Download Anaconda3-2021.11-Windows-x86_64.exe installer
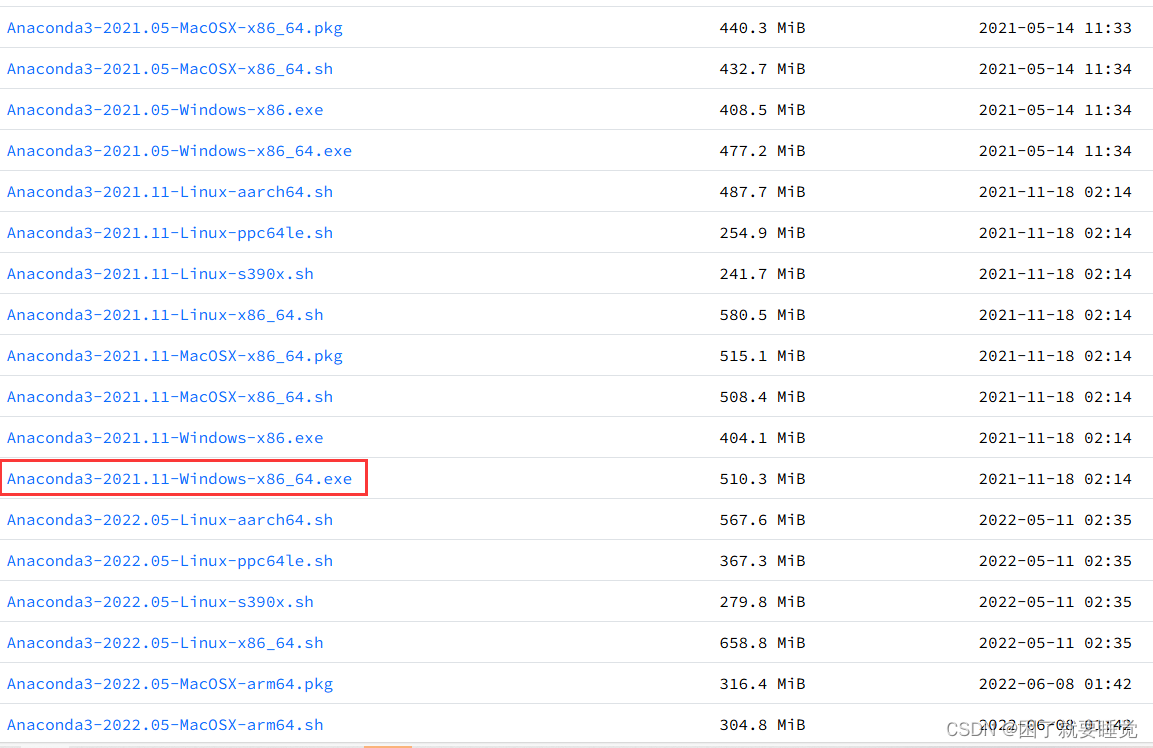Viewport: 1153px width, 748px height. (179, 479)
